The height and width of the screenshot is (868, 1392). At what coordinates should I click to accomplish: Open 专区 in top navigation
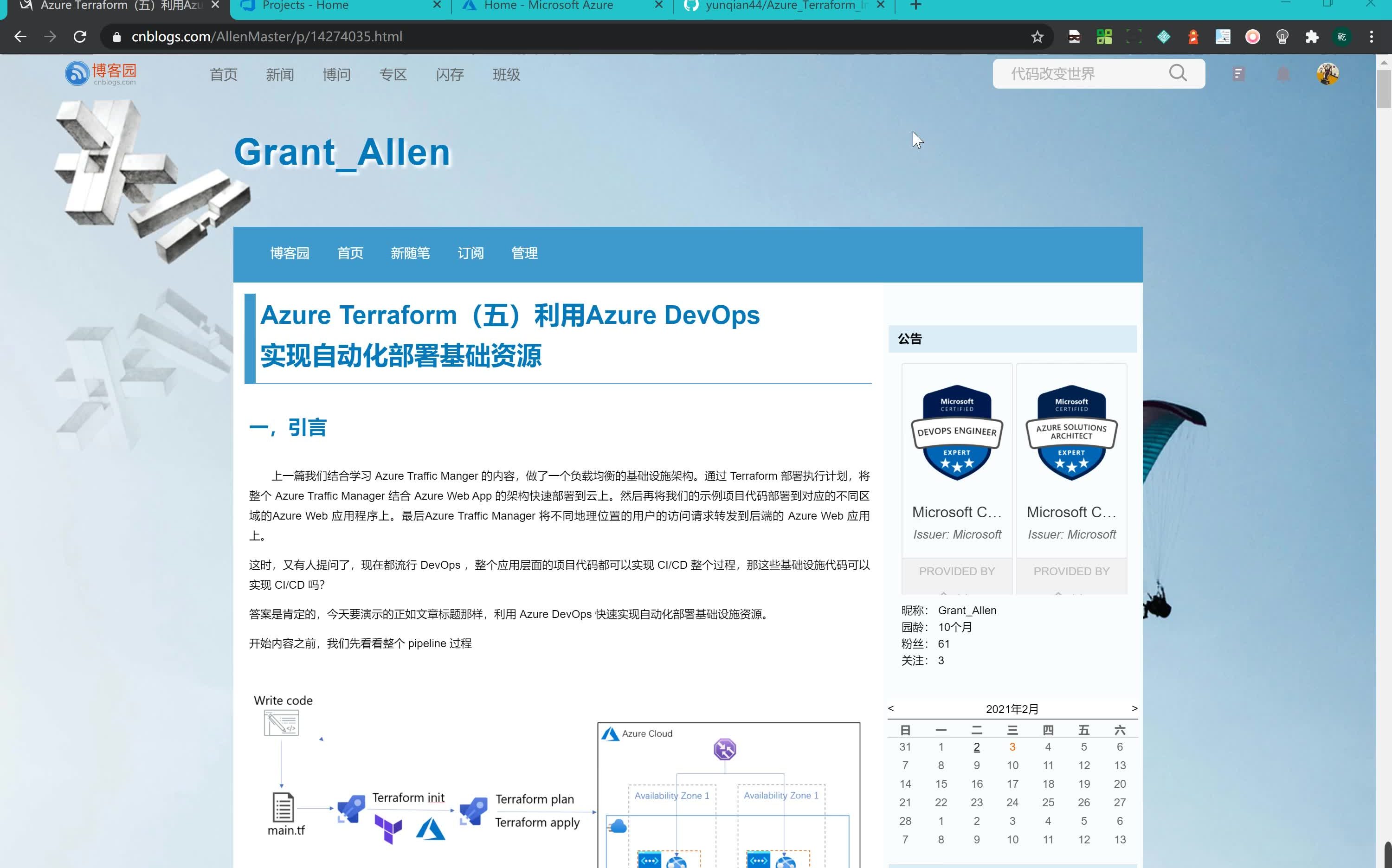click(x=393, y=75)
